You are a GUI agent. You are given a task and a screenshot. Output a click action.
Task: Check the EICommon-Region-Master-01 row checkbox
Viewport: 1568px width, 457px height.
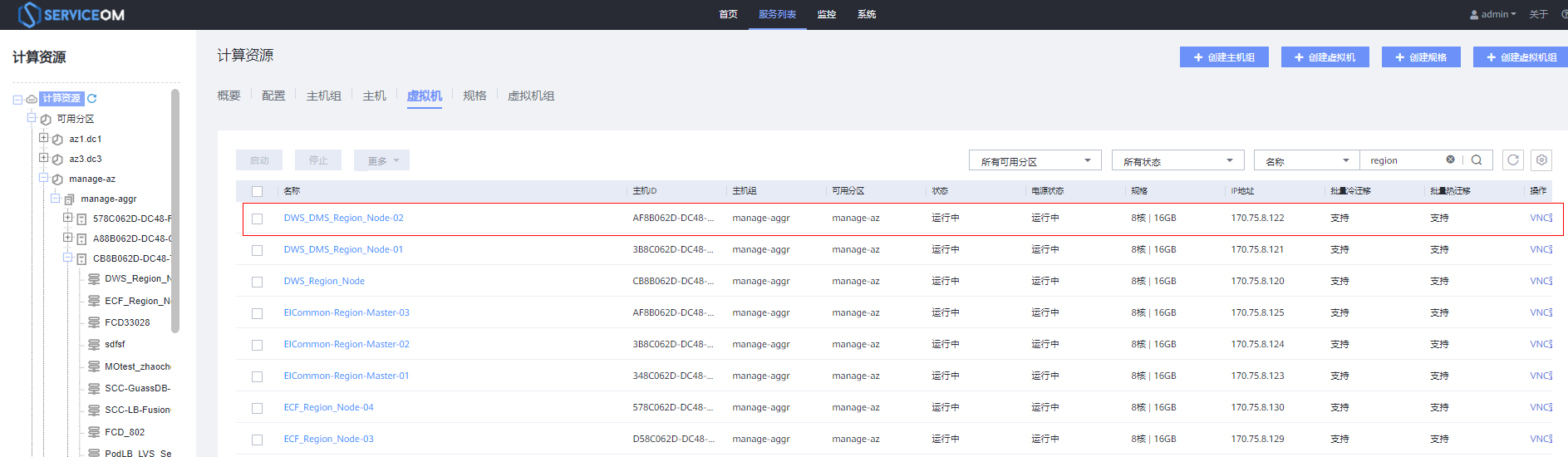pos(258,376)
